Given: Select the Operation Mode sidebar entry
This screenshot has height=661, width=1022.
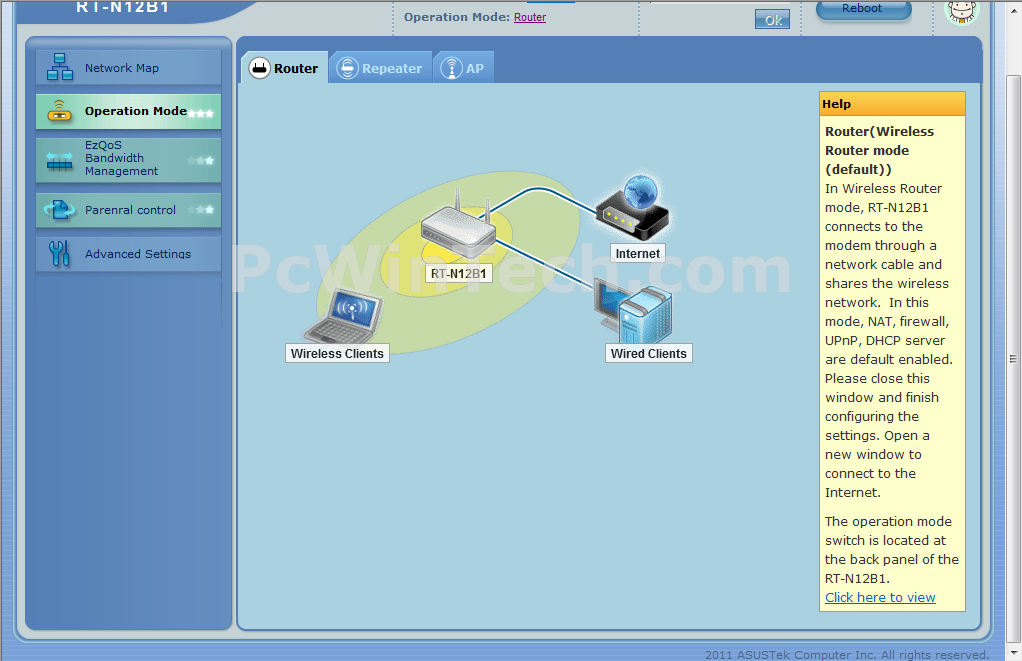Looking at the screenshot, I should click(x=128, y=111).
